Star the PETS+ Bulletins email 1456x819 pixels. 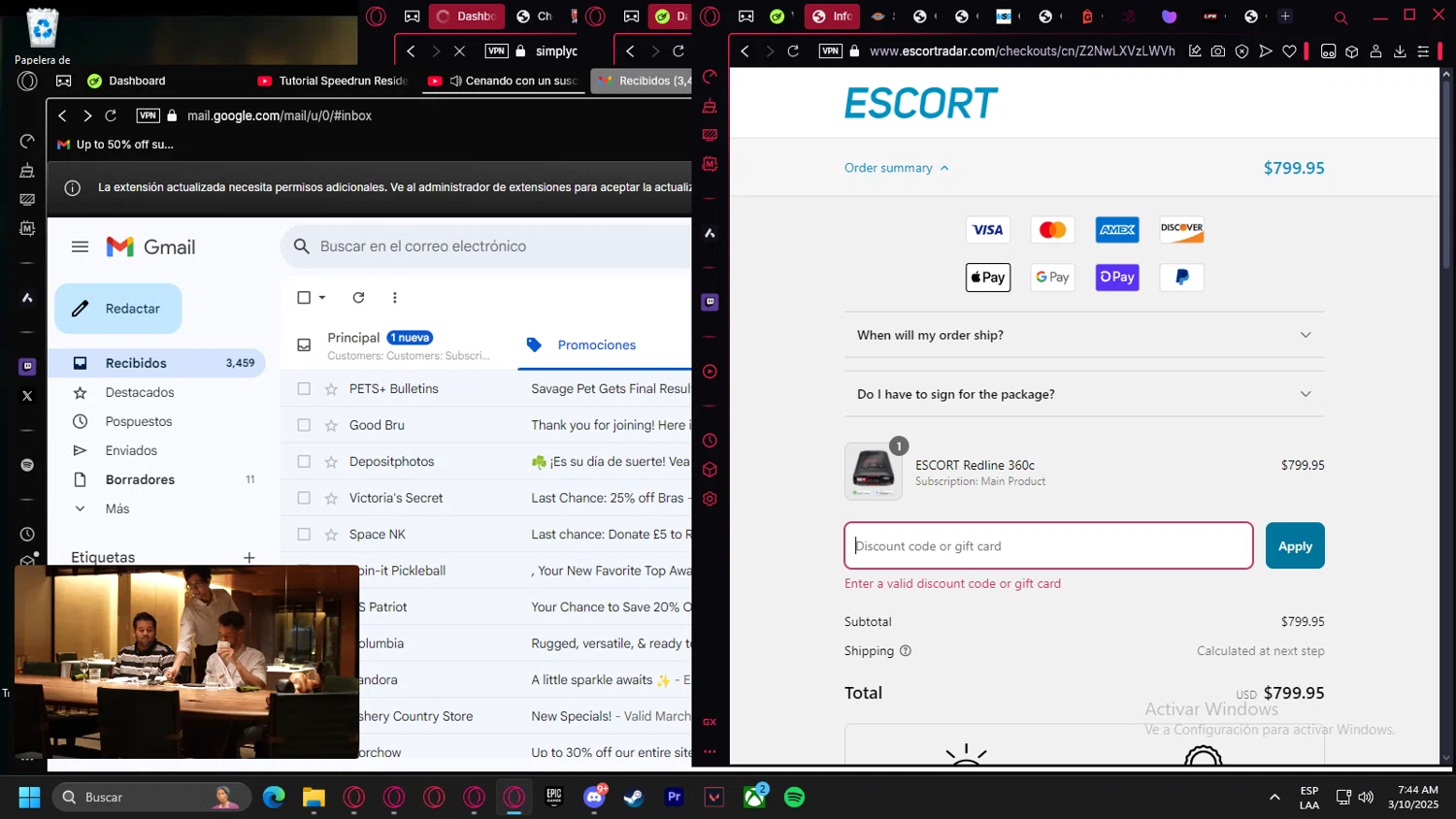(x=331, y=389)
